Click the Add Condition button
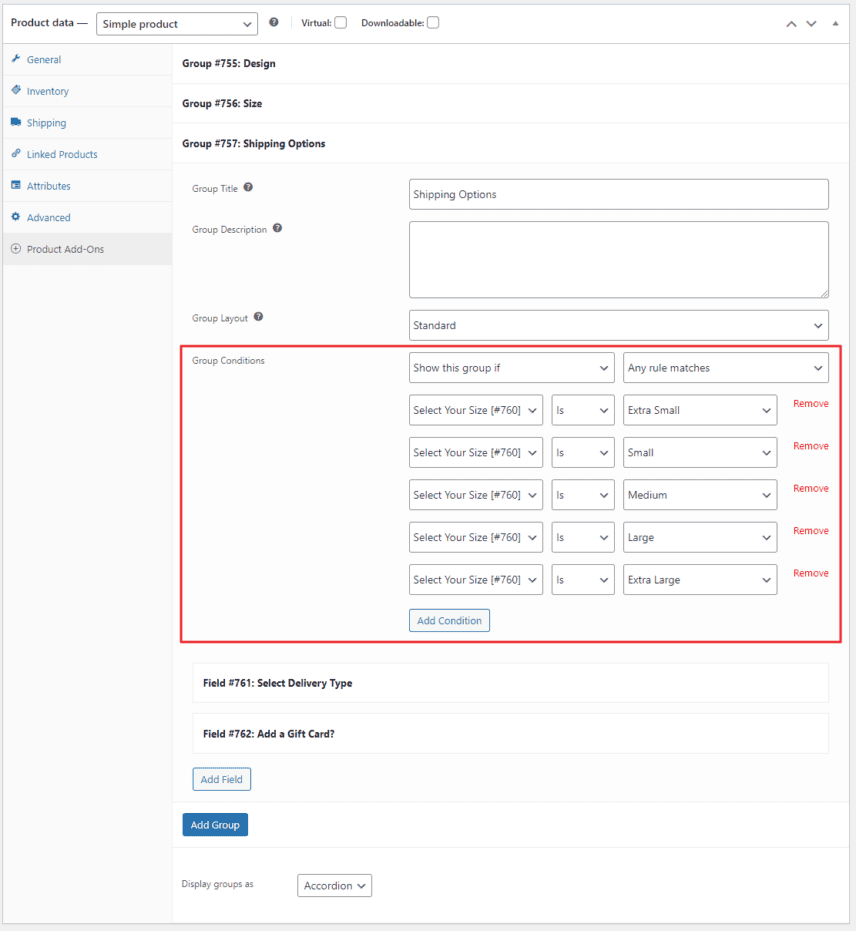Screen dimensions: 856x931 pos(449,620)
